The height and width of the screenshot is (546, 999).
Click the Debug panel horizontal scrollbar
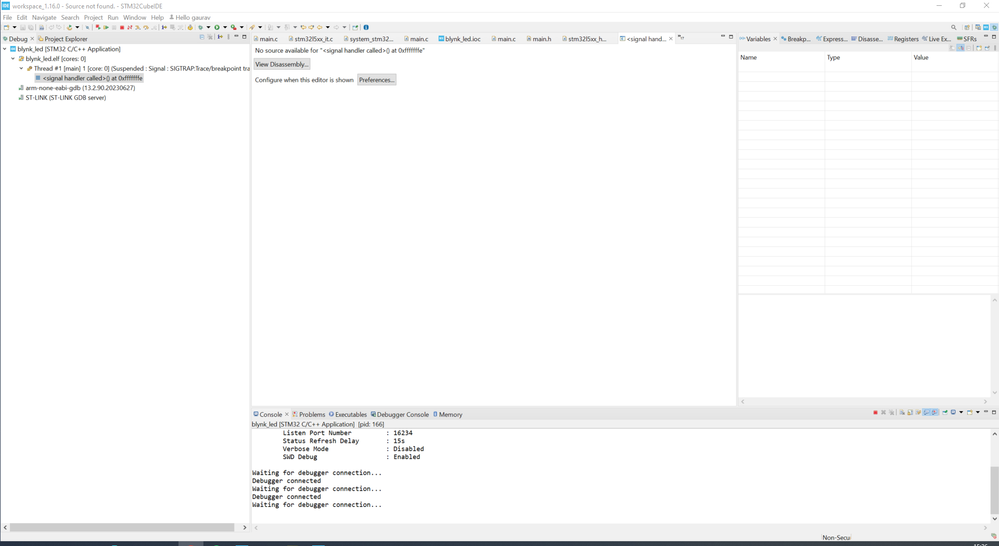coord(122,528)
